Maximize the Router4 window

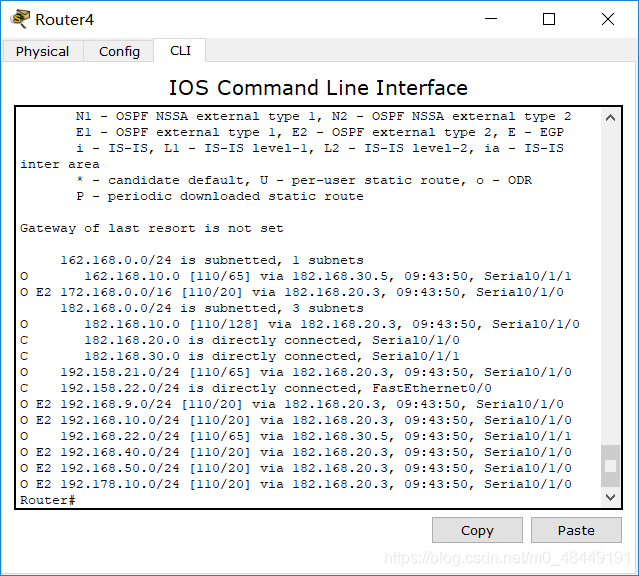coord(549,19)
